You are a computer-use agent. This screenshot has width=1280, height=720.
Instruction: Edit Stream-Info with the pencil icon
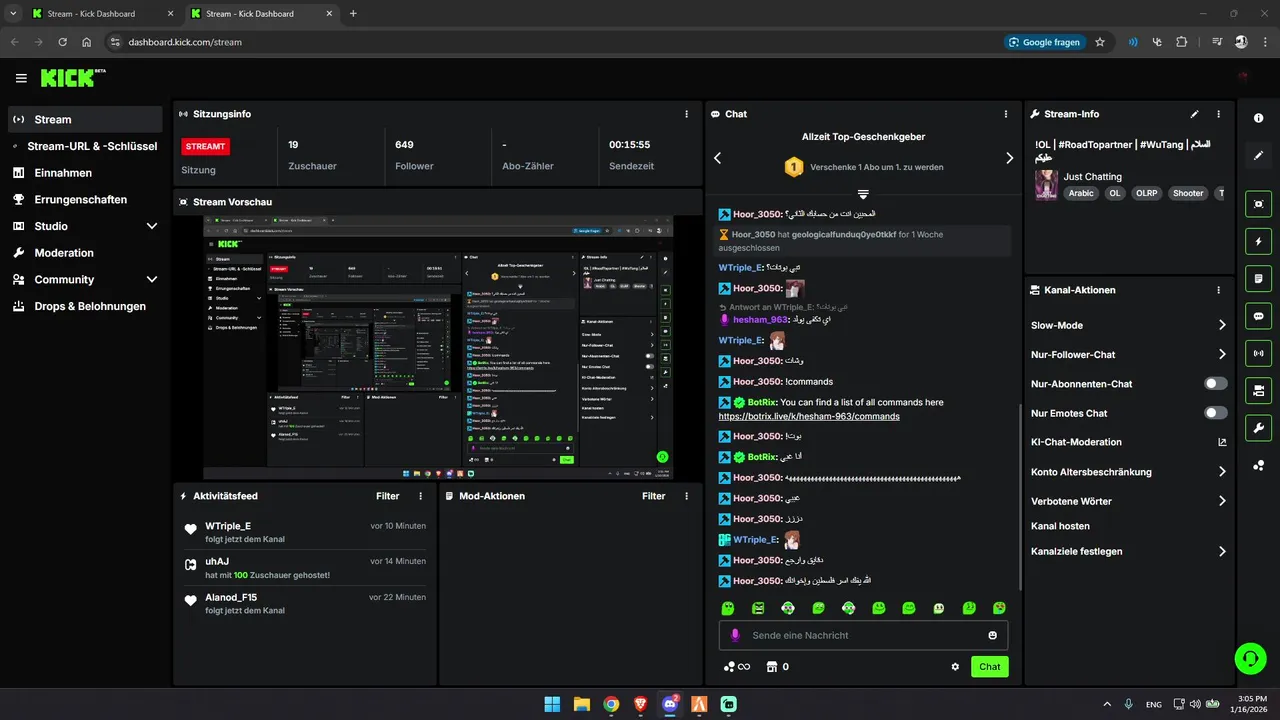point(1195,114)
